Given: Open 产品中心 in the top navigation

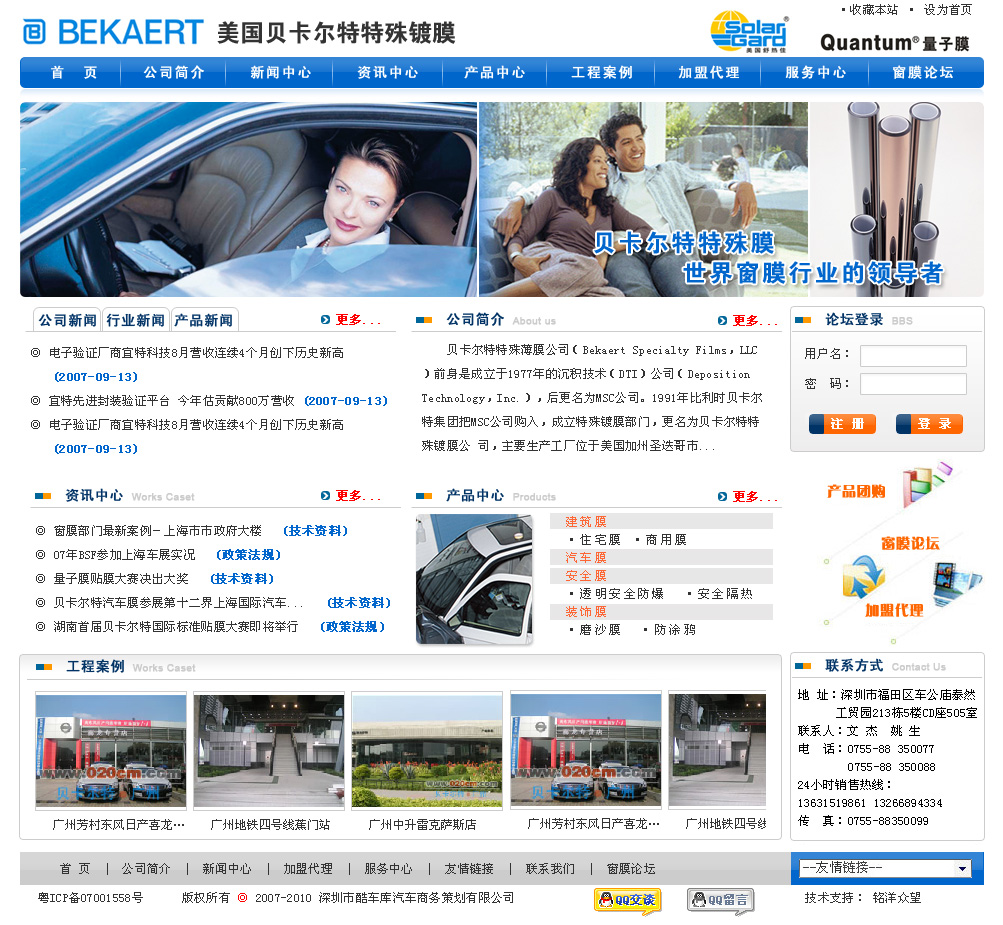Looking at the screenshot, I should [494, 72].
